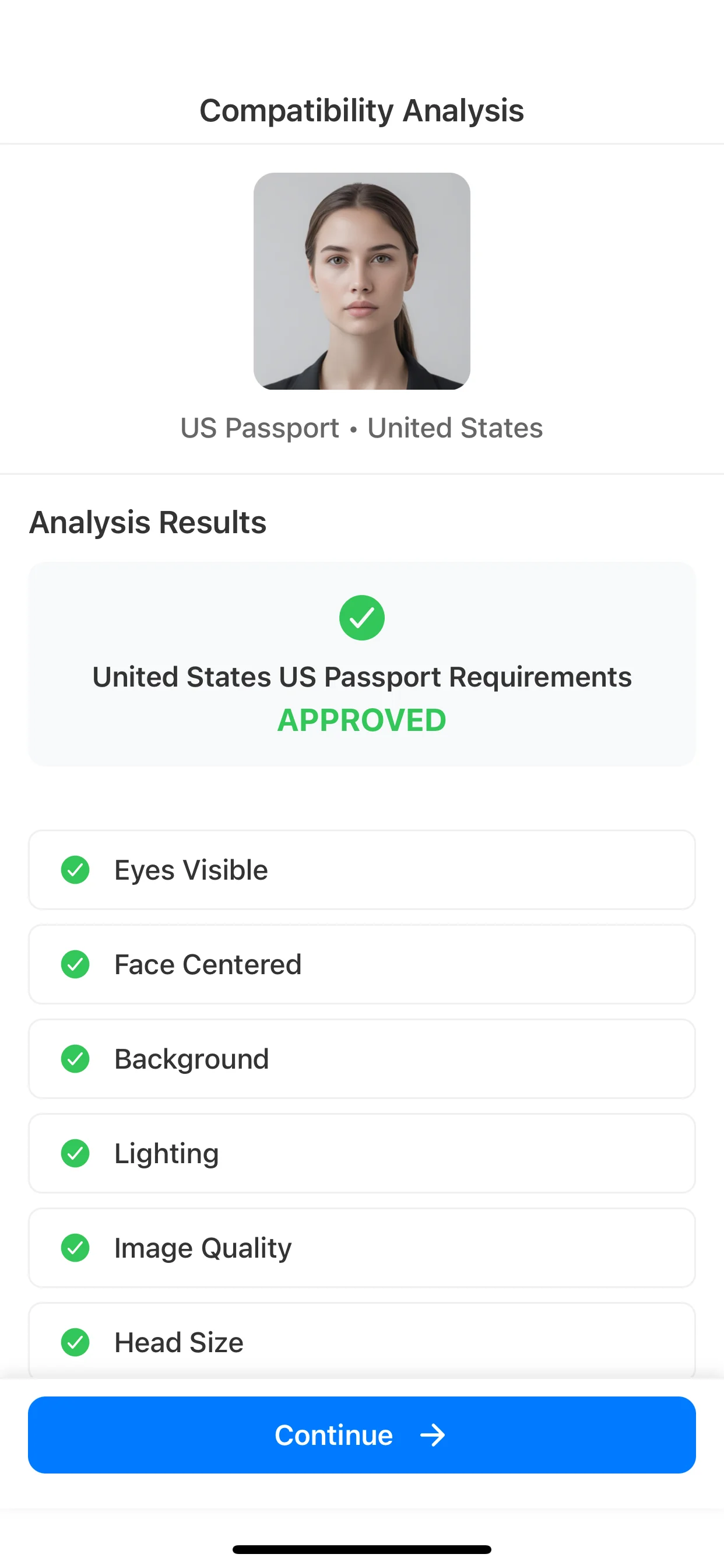The image size is (724, 1568).
Task: Click the green checkmark beside Face Centered
Action: (75, 965)
